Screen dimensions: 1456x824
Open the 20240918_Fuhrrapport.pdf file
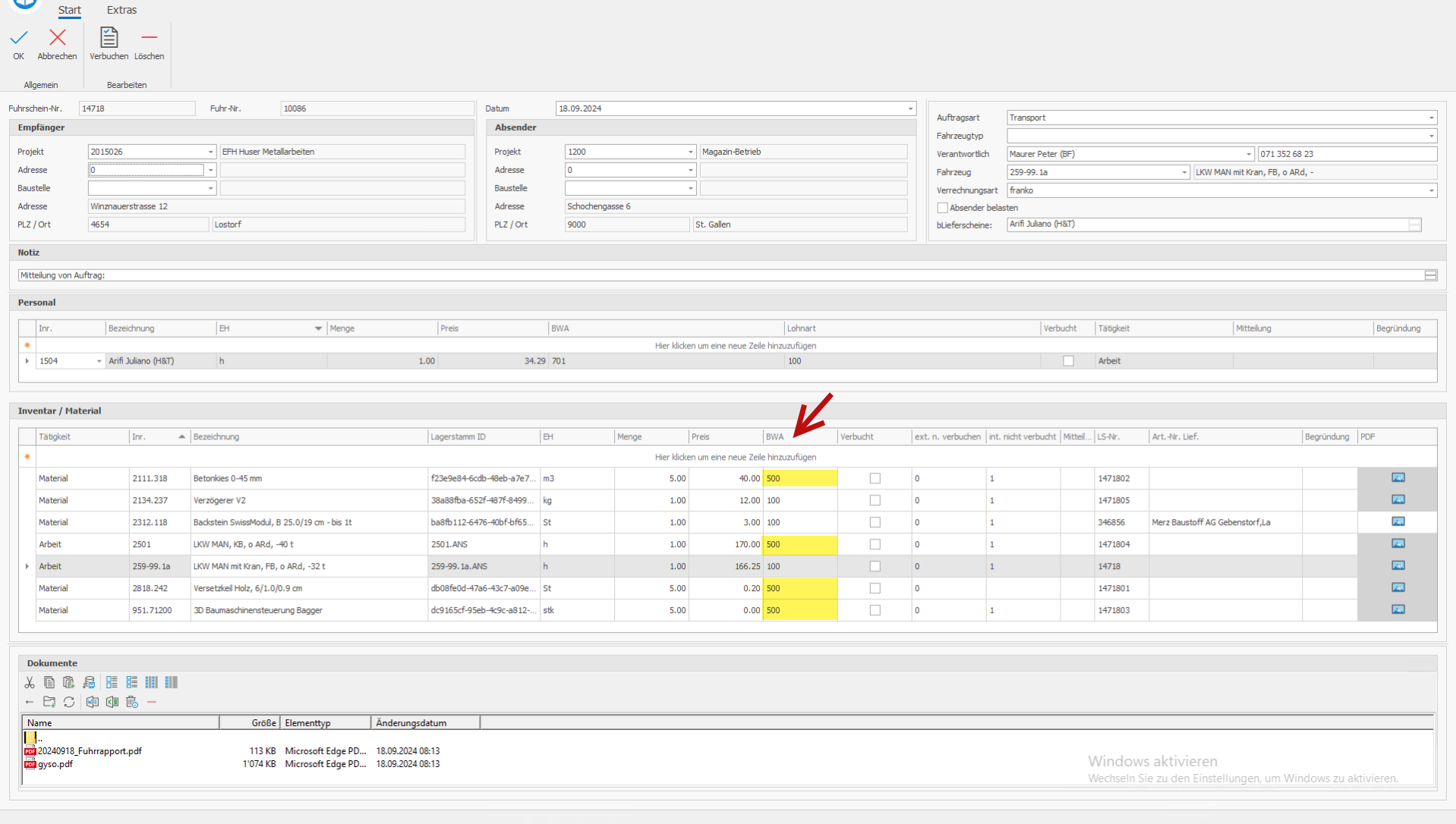[90, 751]
